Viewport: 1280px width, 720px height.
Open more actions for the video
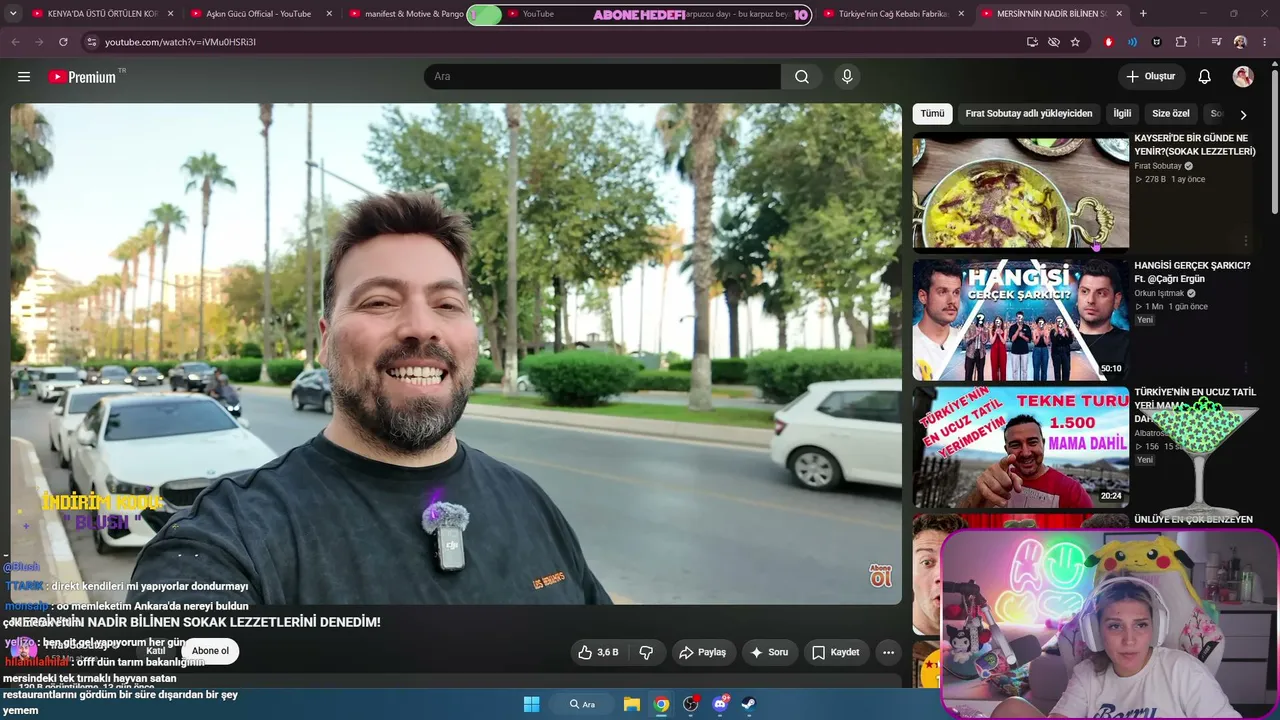pos(888,652)
